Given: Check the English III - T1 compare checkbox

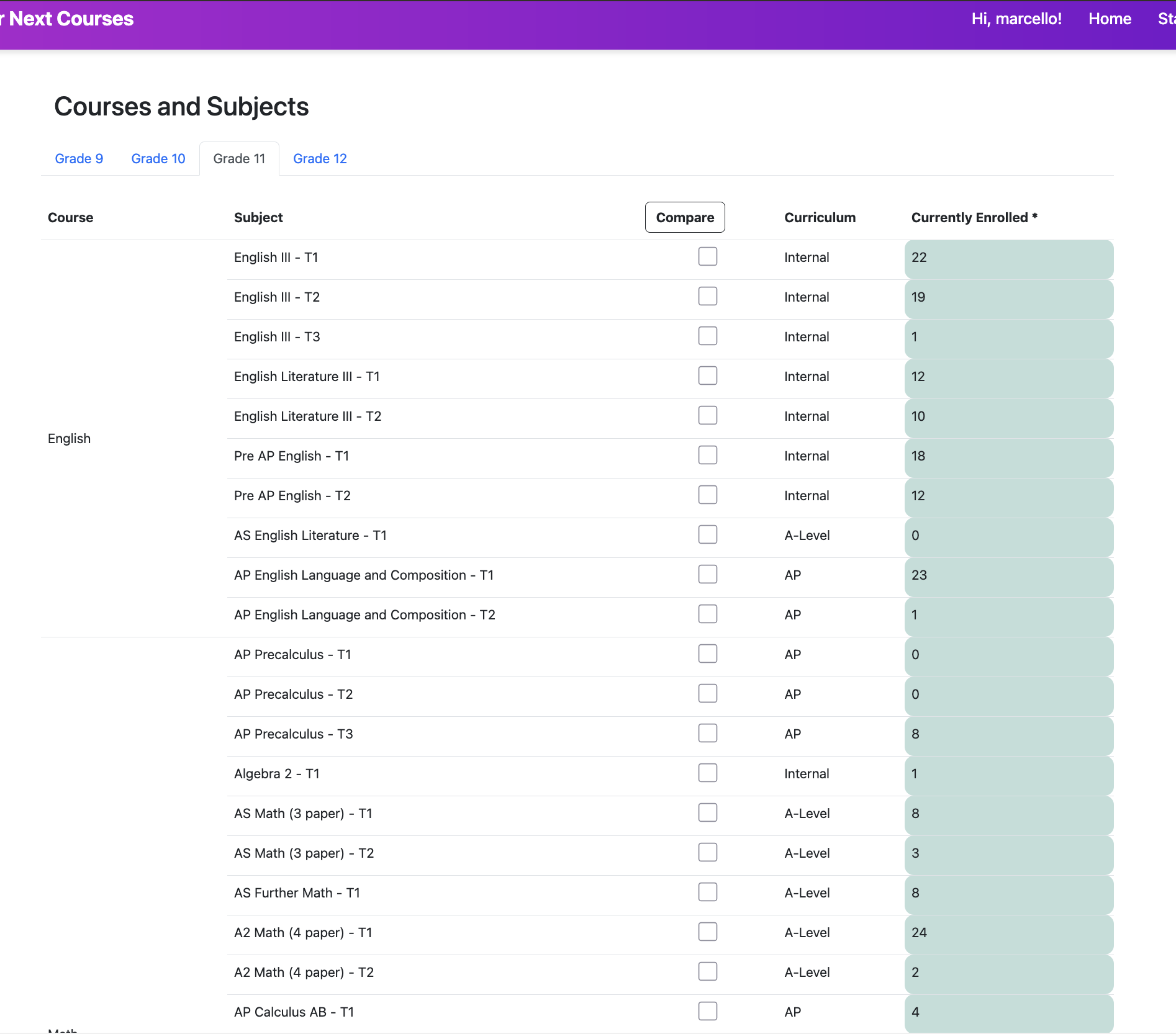Looking at the screenshot, I should (707, 257).
